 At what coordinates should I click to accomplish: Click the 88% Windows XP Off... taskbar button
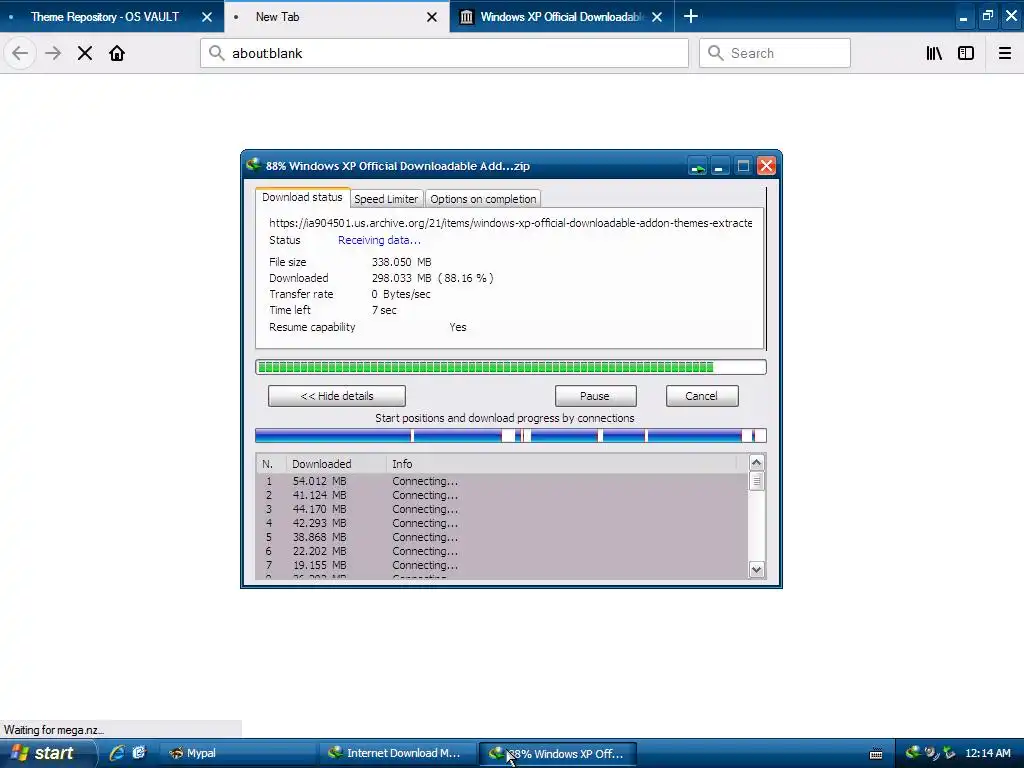tap(557, 754)
